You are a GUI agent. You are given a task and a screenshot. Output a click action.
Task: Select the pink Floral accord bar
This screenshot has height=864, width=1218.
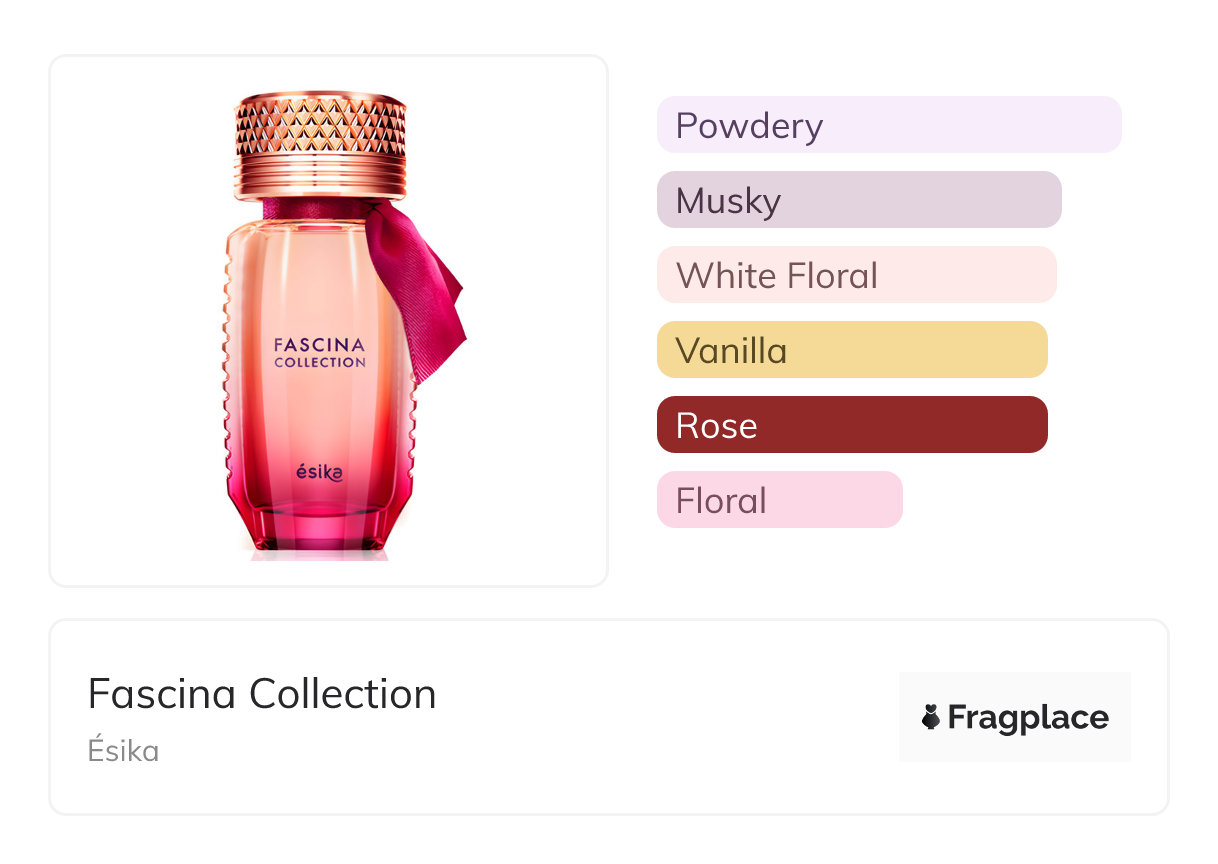click(x=779, y=500)
